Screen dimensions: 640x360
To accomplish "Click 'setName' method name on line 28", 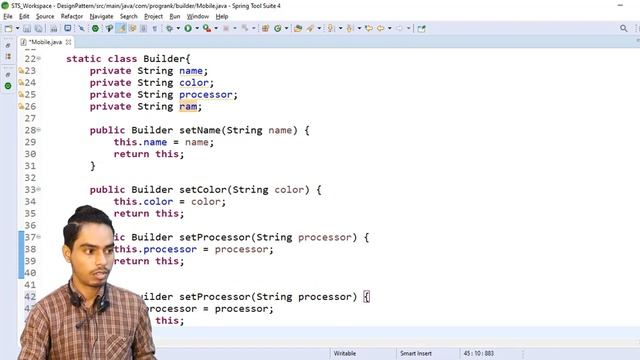I will pyautogui.click(x=200, y=130).
